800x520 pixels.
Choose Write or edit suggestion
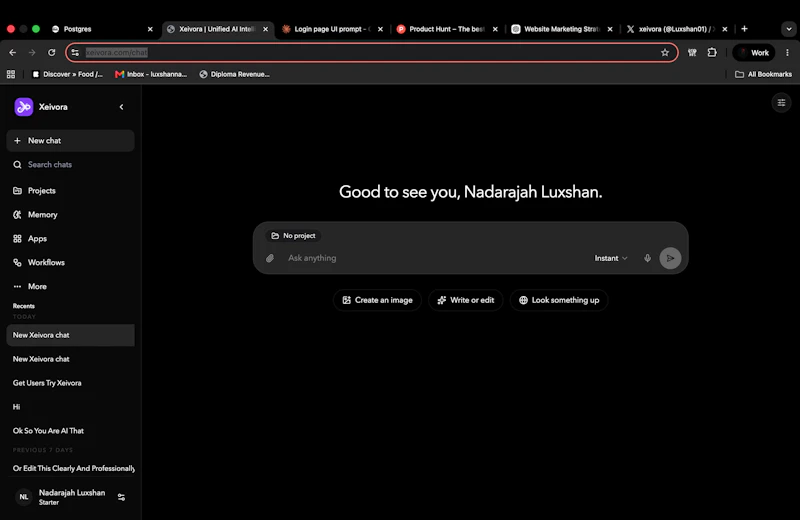pyautogui.click(x=465, y=300)
